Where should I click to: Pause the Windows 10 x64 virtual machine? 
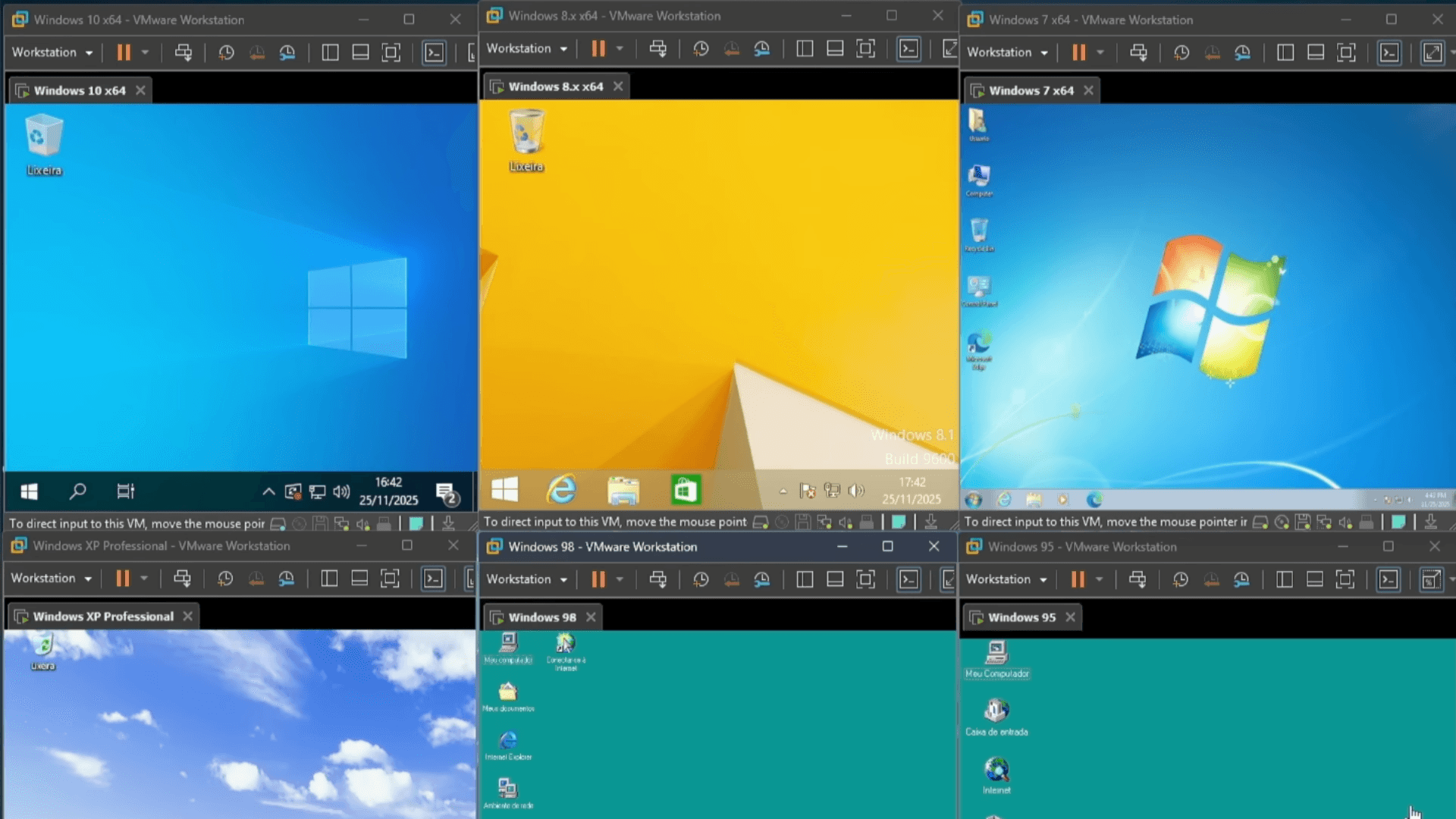click(x=123, y=52)
